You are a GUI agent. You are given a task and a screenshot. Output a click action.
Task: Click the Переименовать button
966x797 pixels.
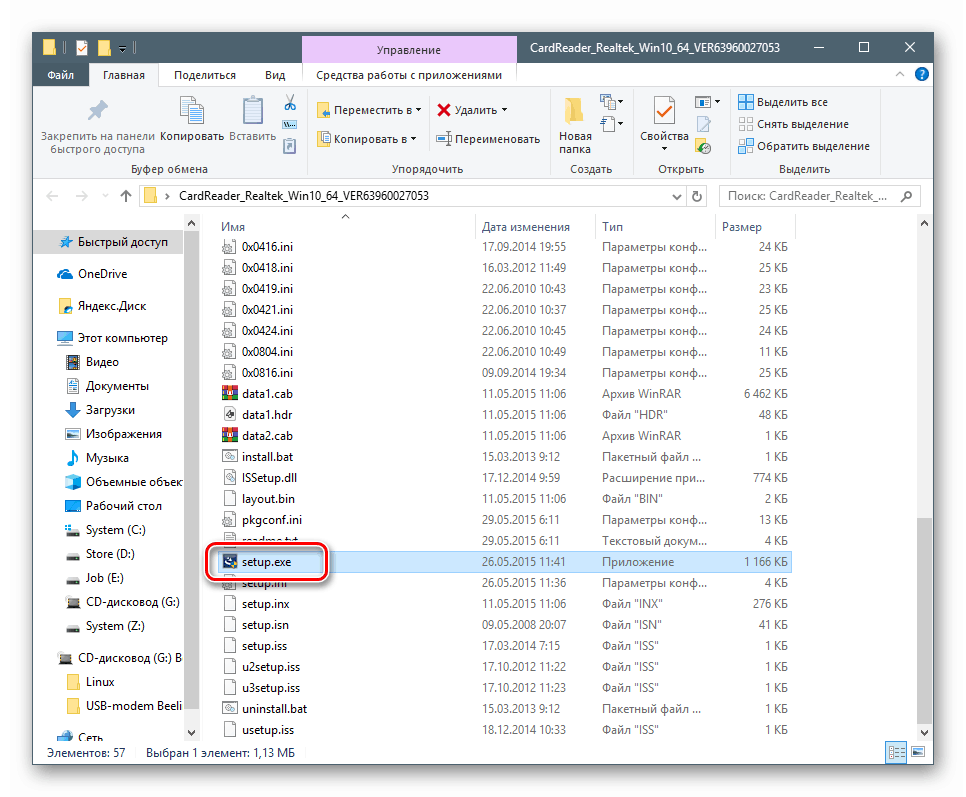point(488,139)
